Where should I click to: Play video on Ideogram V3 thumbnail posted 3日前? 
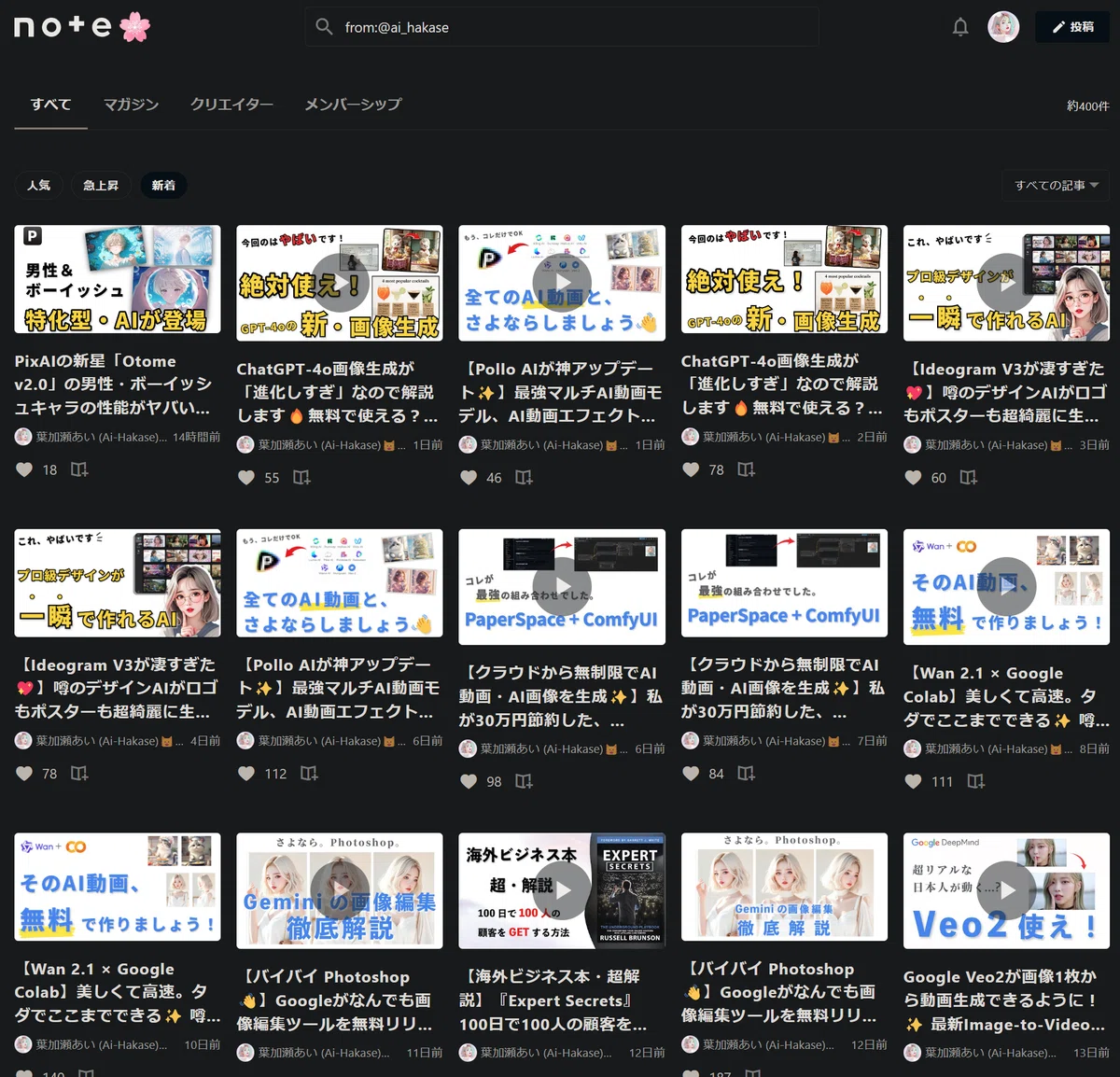point(1006,283)
